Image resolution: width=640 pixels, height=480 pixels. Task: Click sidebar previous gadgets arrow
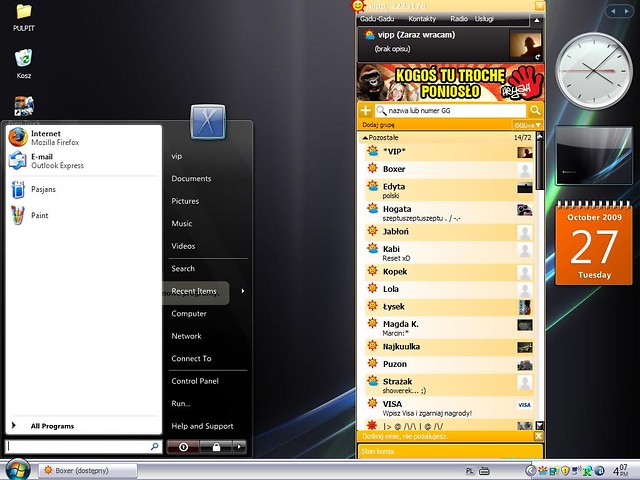(613, 11)
